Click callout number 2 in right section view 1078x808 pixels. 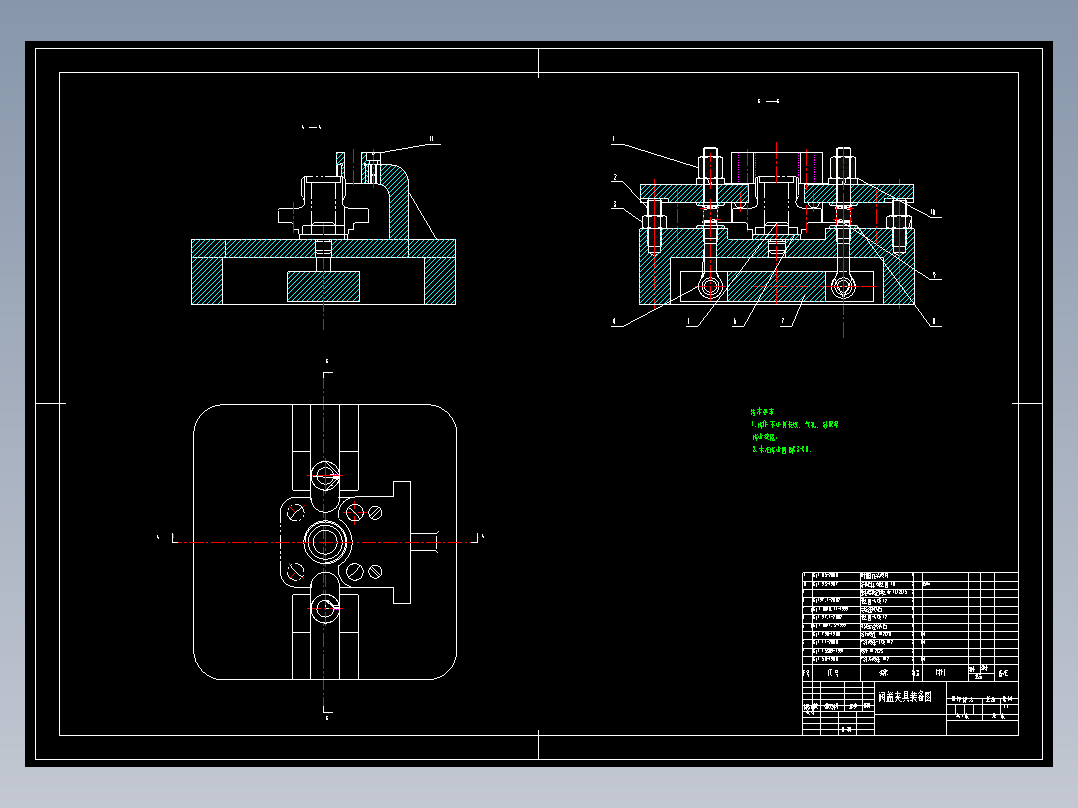615,177
